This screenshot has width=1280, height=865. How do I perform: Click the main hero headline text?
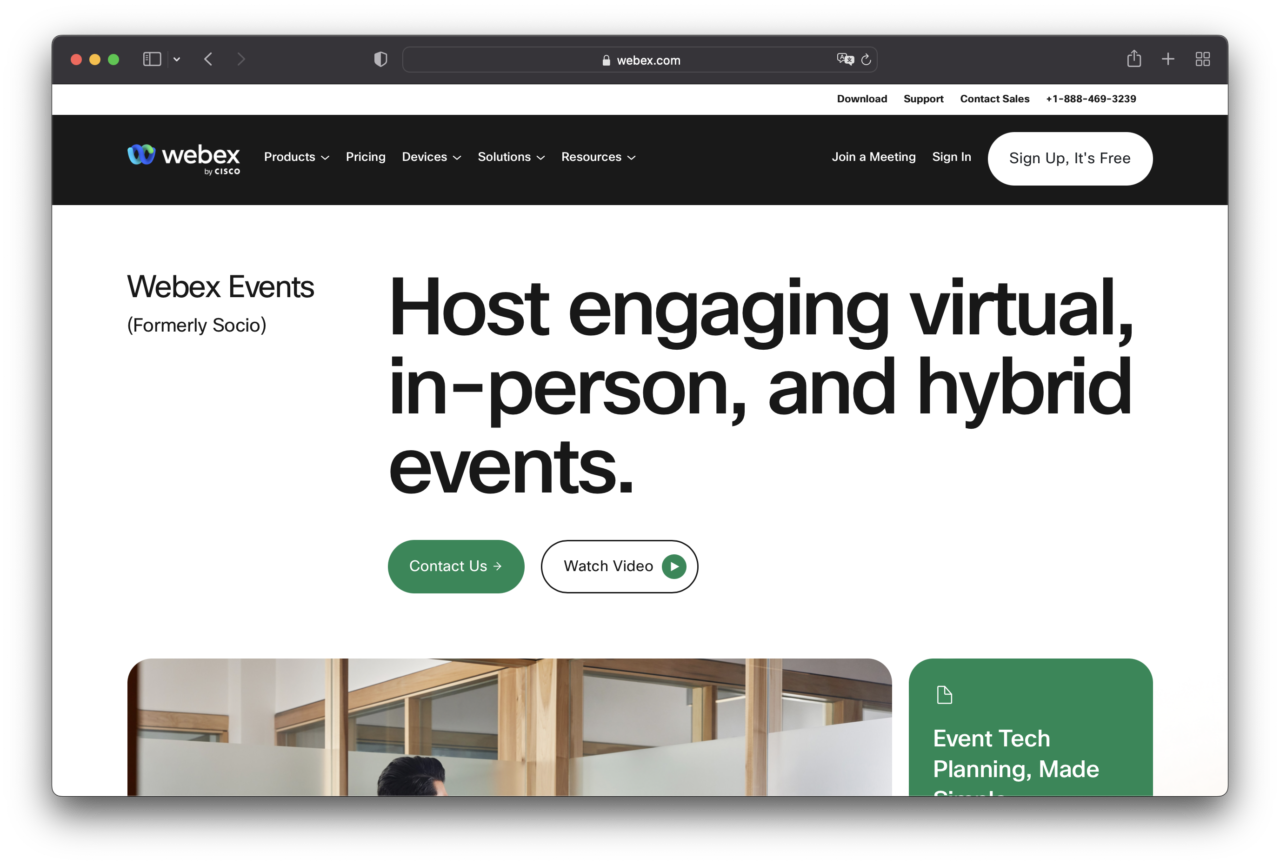[x=760, y=386]
